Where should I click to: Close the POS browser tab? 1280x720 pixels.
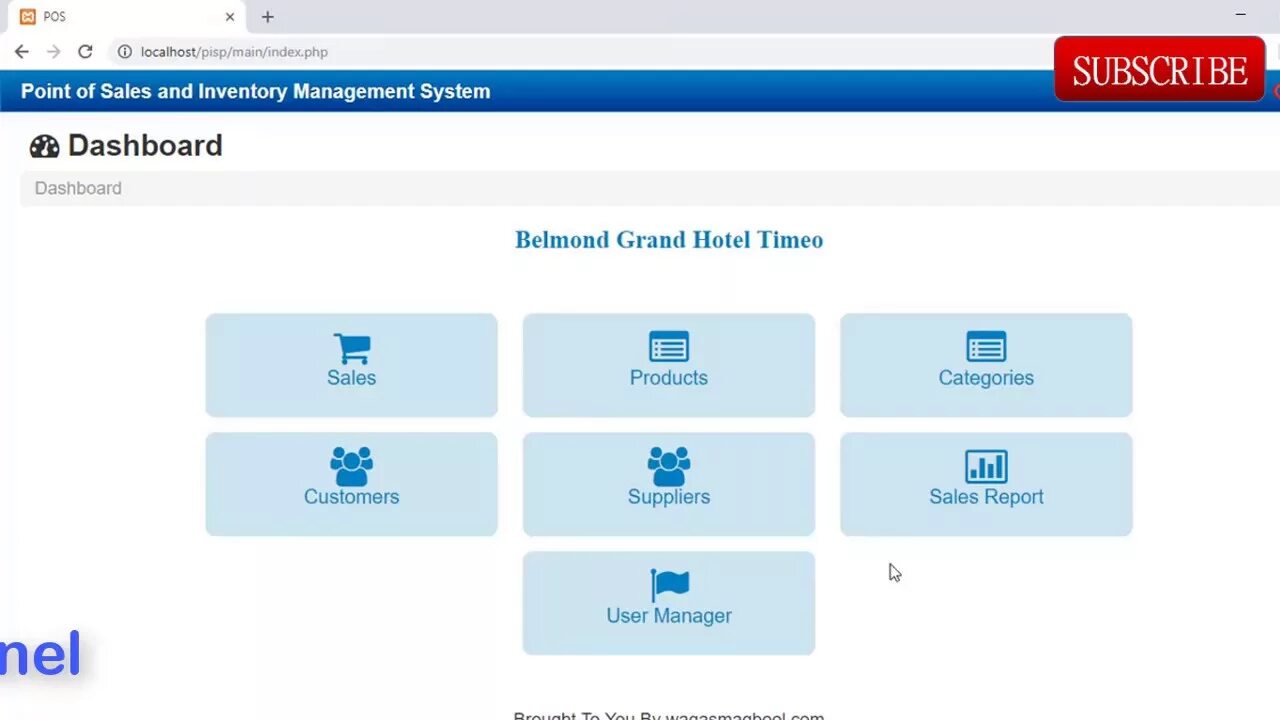[x=230, y=17]
